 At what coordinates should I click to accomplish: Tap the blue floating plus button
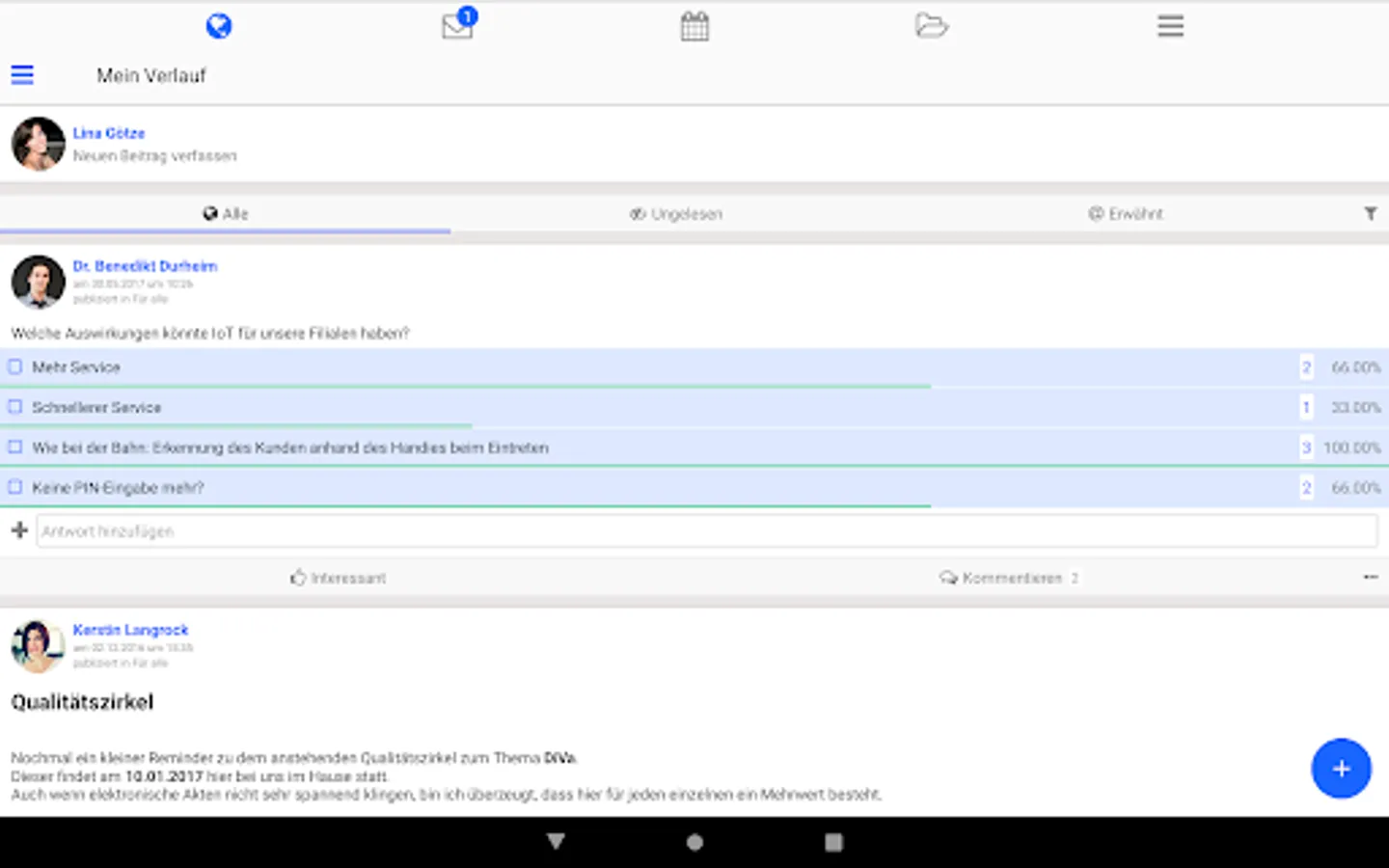coord(1341,769)
